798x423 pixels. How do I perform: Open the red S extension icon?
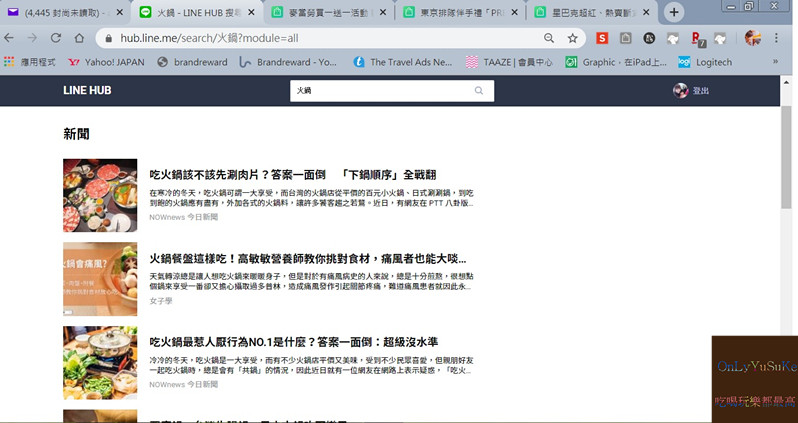pyautogui.click(x=602, y=38)
